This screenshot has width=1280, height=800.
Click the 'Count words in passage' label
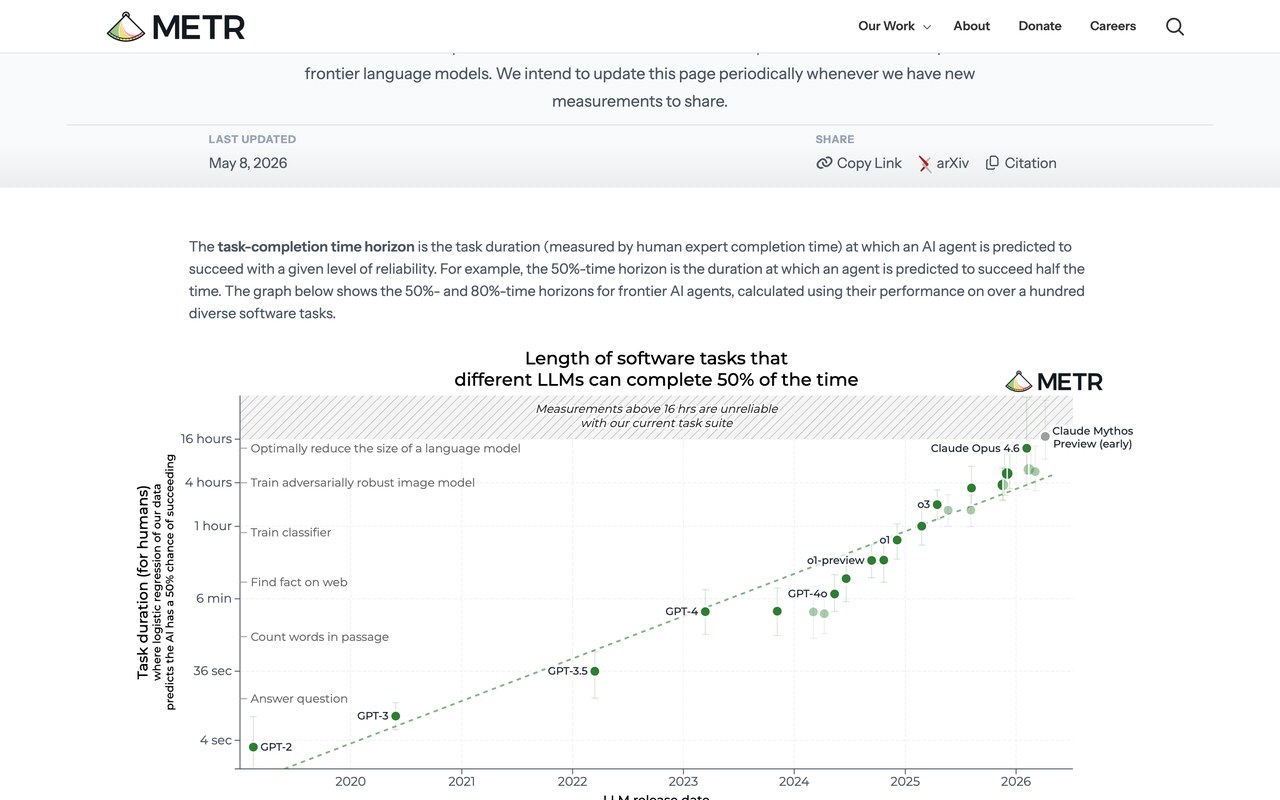tap(320, 637)
